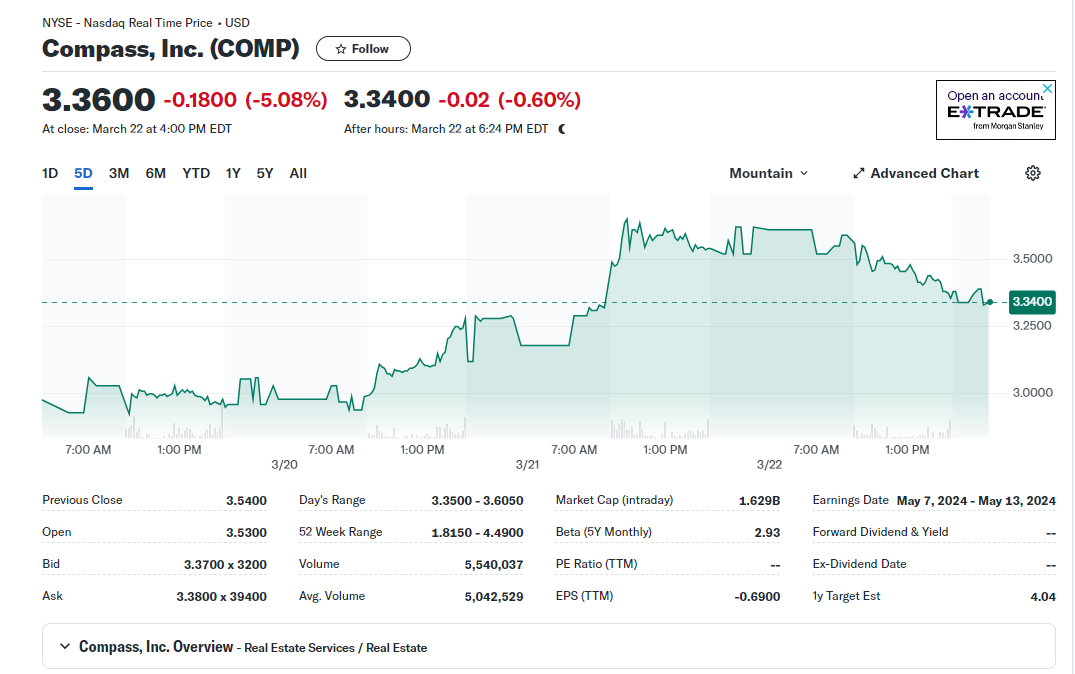1075x674 pixels.
Task: Show the All time chart range
Action: coord(298,173)
